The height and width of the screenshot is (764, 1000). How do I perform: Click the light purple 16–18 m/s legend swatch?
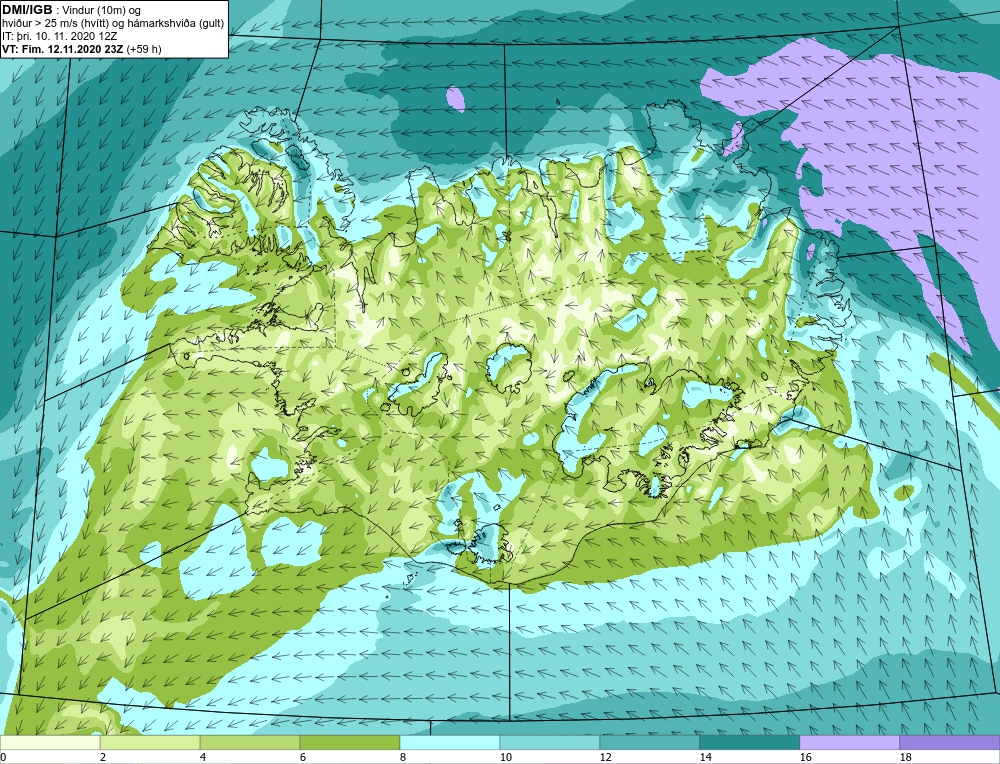[849, 743]
